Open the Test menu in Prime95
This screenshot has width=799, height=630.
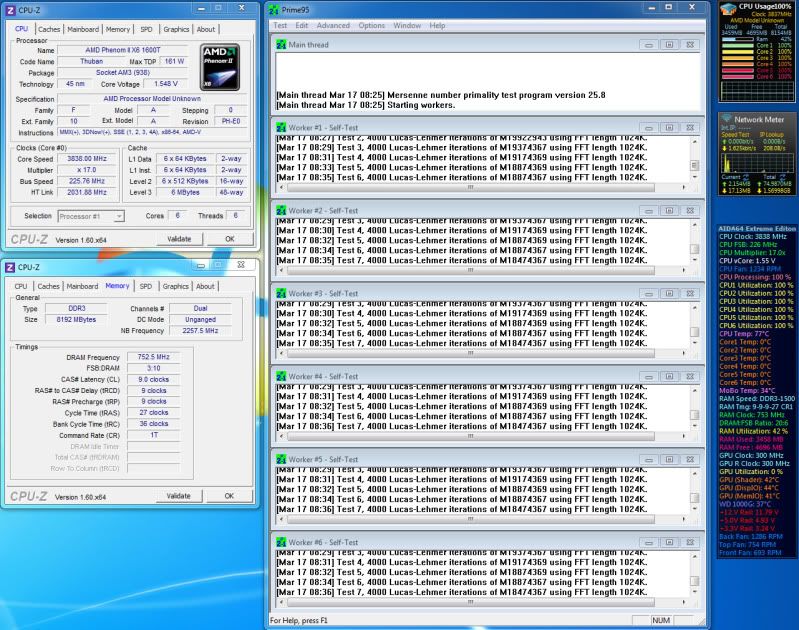tap(280, 25)
